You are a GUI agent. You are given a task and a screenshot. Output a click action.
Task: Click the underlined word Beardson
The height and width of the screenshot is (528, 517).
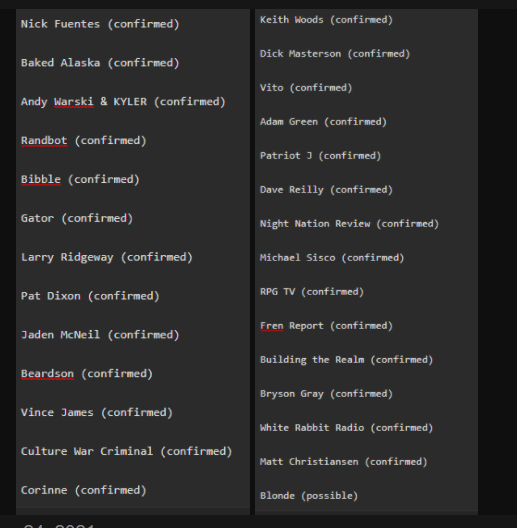47,374
